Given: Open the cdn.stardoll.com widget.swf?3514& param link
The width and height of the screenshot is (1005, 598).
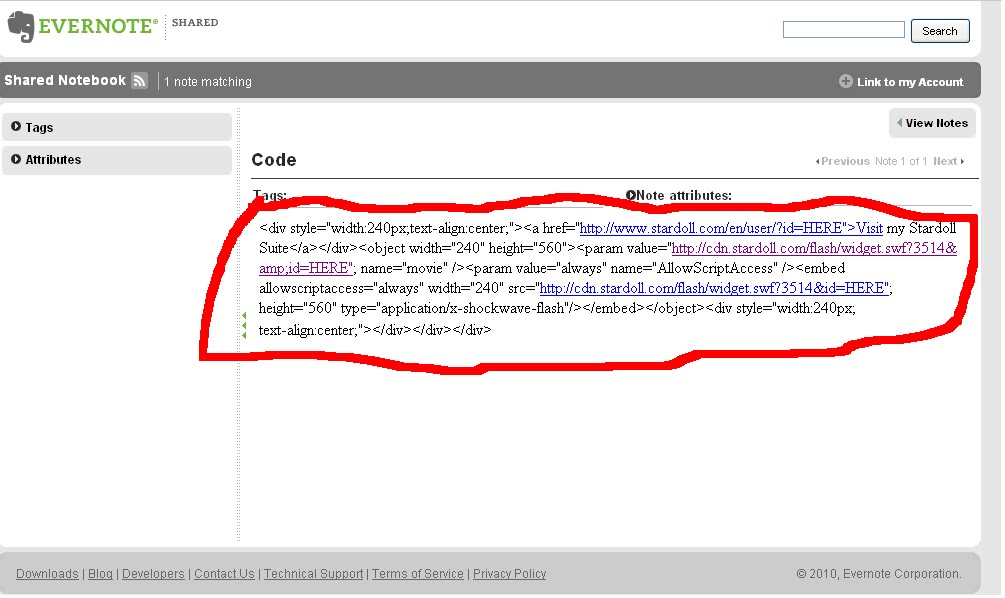Looking at the screenshot, I should pos(814,248).
